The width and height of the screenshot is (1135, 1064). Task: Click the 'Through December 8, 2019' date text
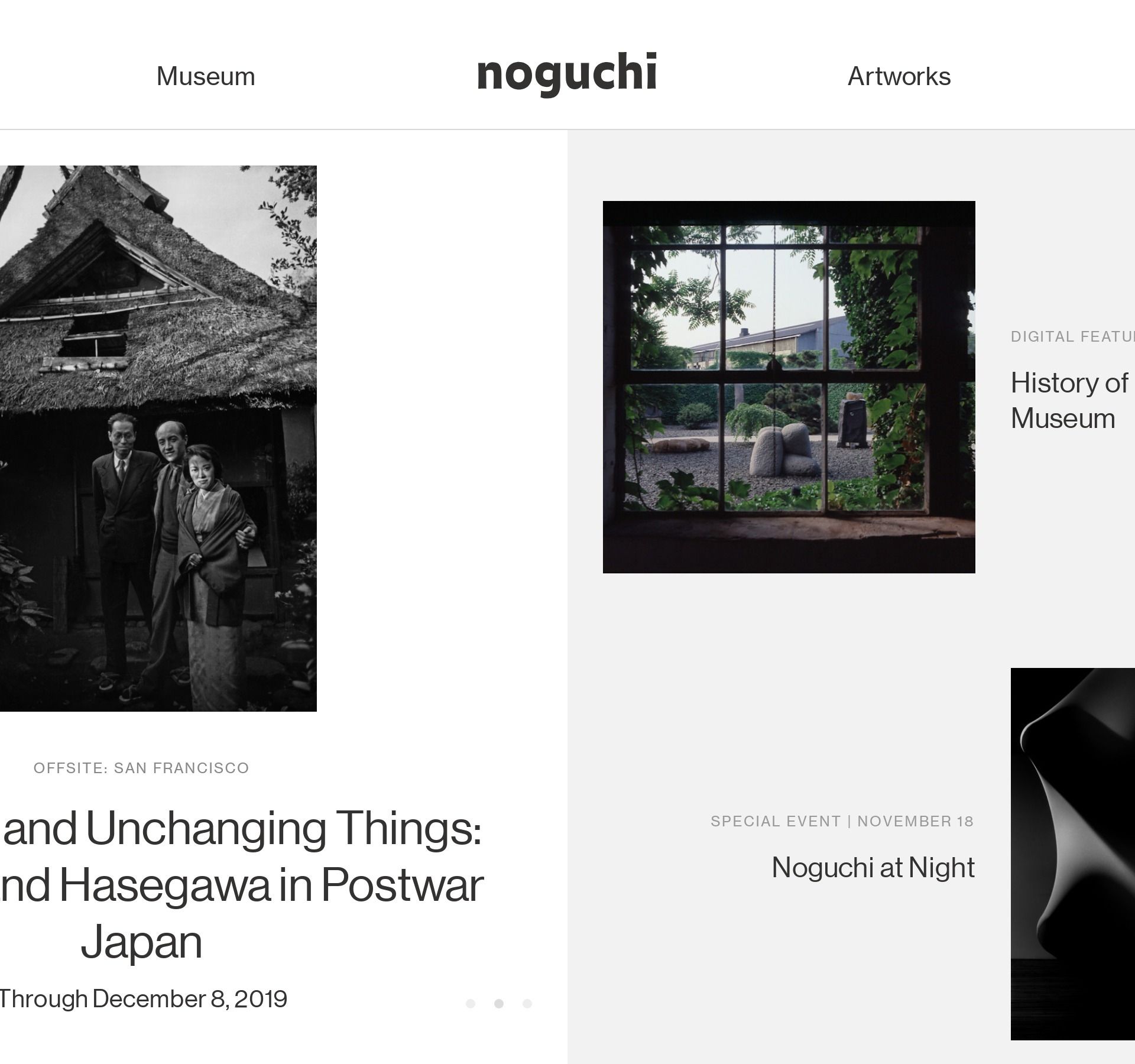143,998
